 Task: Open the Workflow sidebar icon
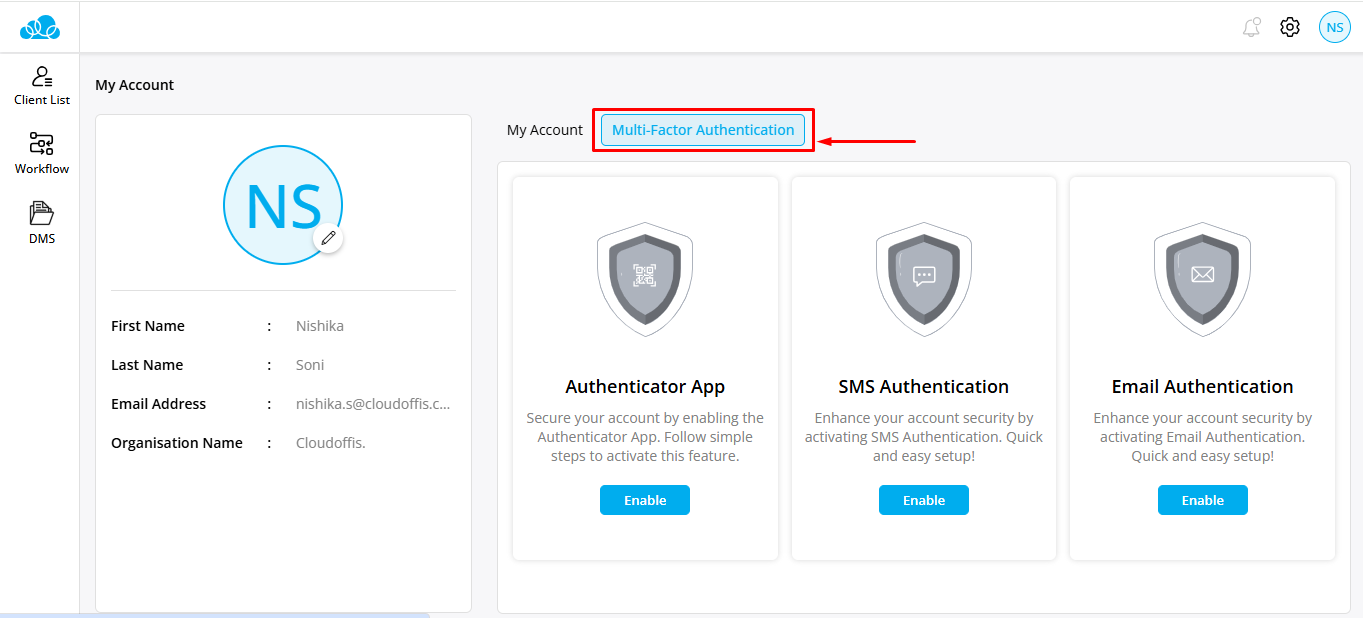pos(42,145)
